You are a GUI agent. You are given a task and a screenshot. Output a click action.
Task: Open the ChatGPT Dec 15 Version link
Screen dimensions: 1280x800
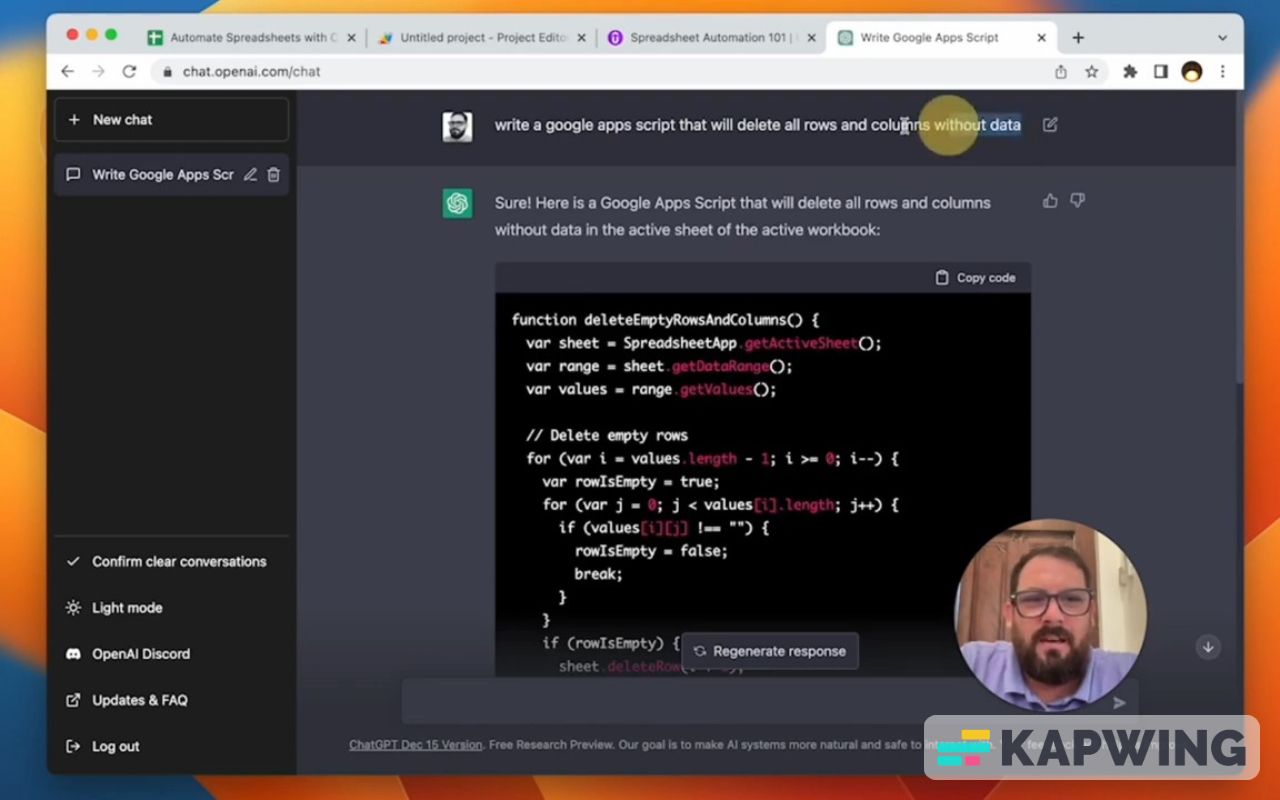point(416,745)
